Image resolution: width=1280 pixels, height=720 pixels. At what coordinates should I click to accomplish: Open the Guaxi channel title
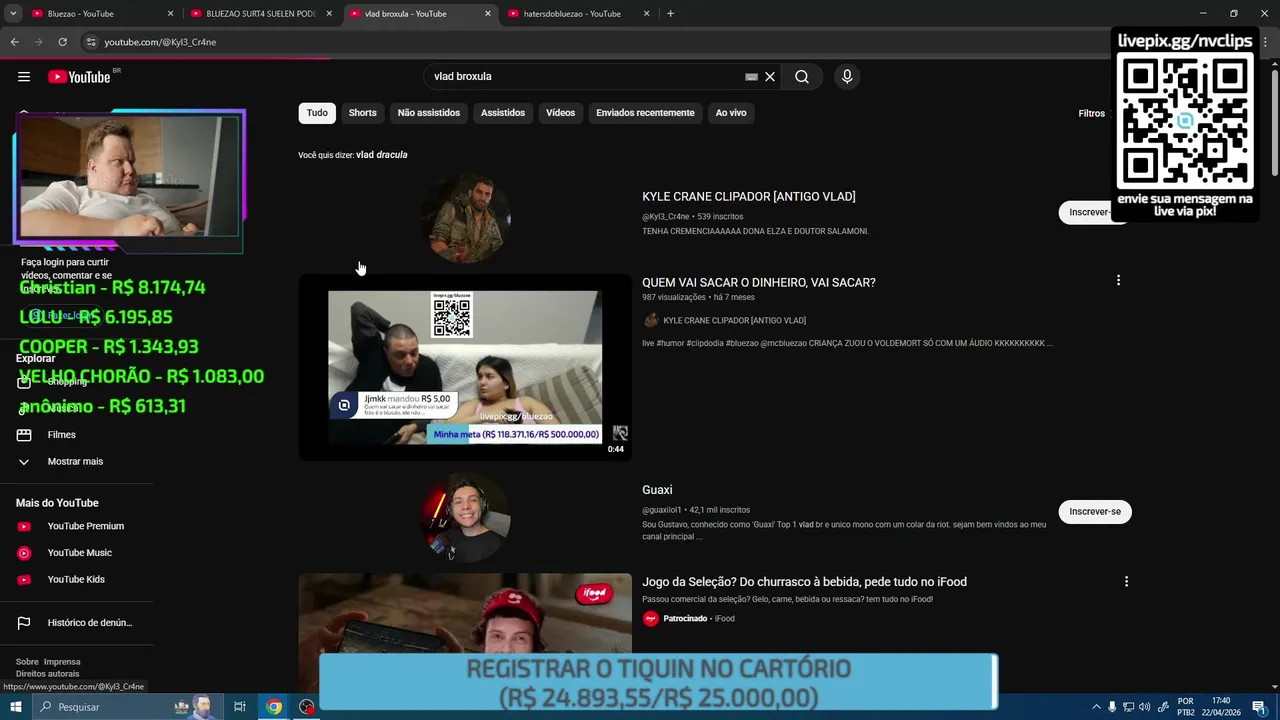[x=657, y=490]
